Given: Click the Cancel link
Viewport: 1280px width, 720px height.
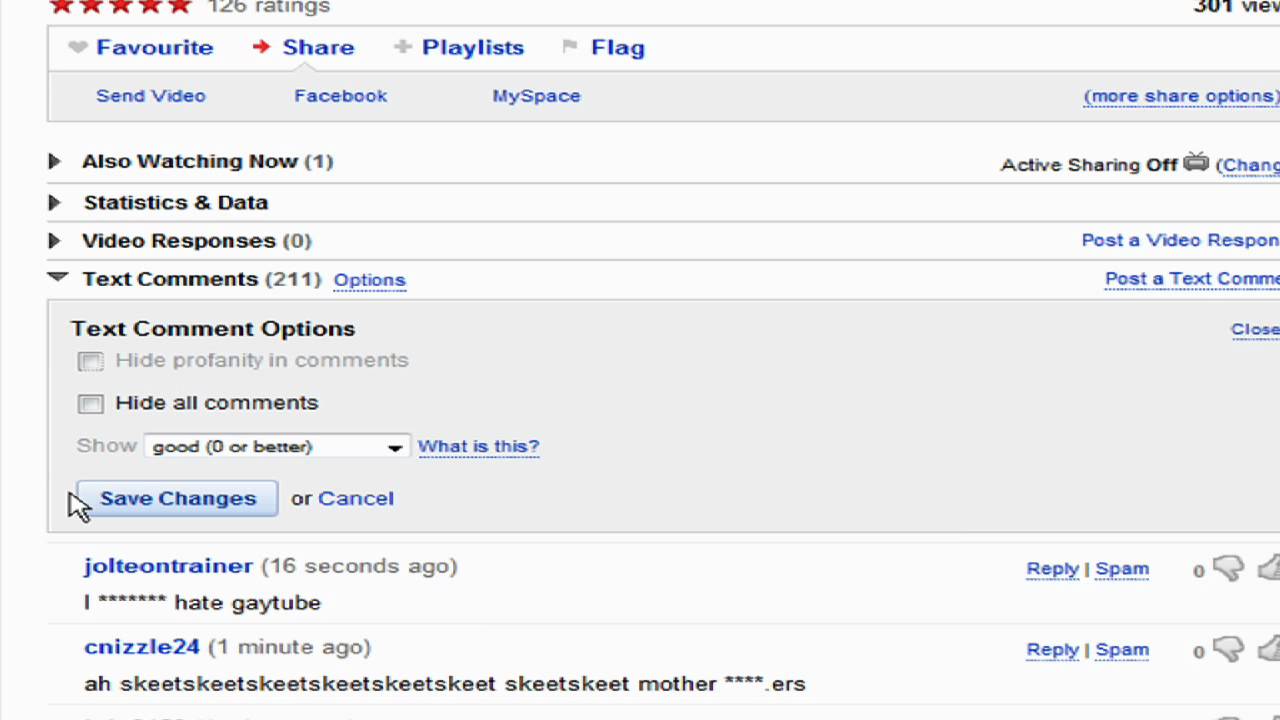Looking at the screenshot, I should (355, 498).
